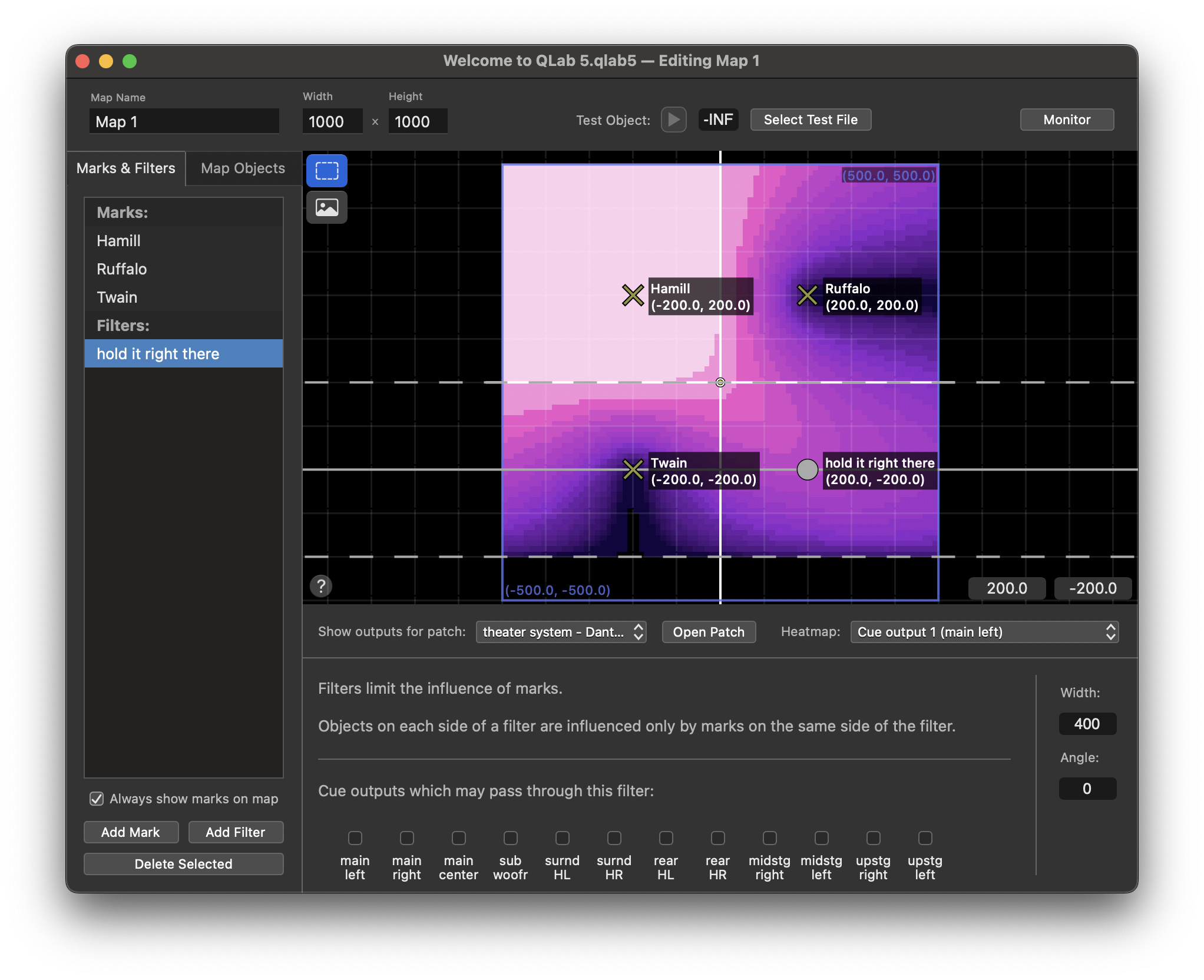
Task: Select the marquee selection tool icon
Action: click(327, 171)
